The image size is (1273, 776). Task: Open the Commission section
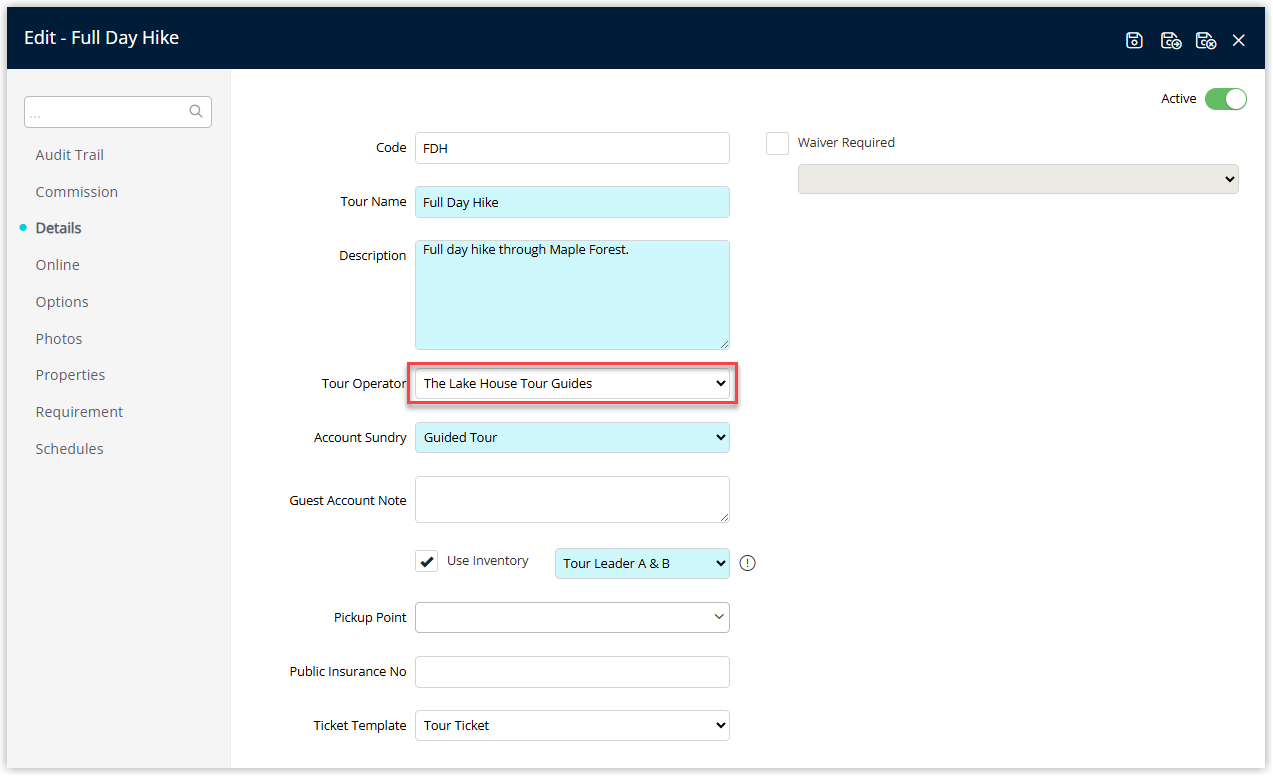pyautogui.click(x=77, y=192)
